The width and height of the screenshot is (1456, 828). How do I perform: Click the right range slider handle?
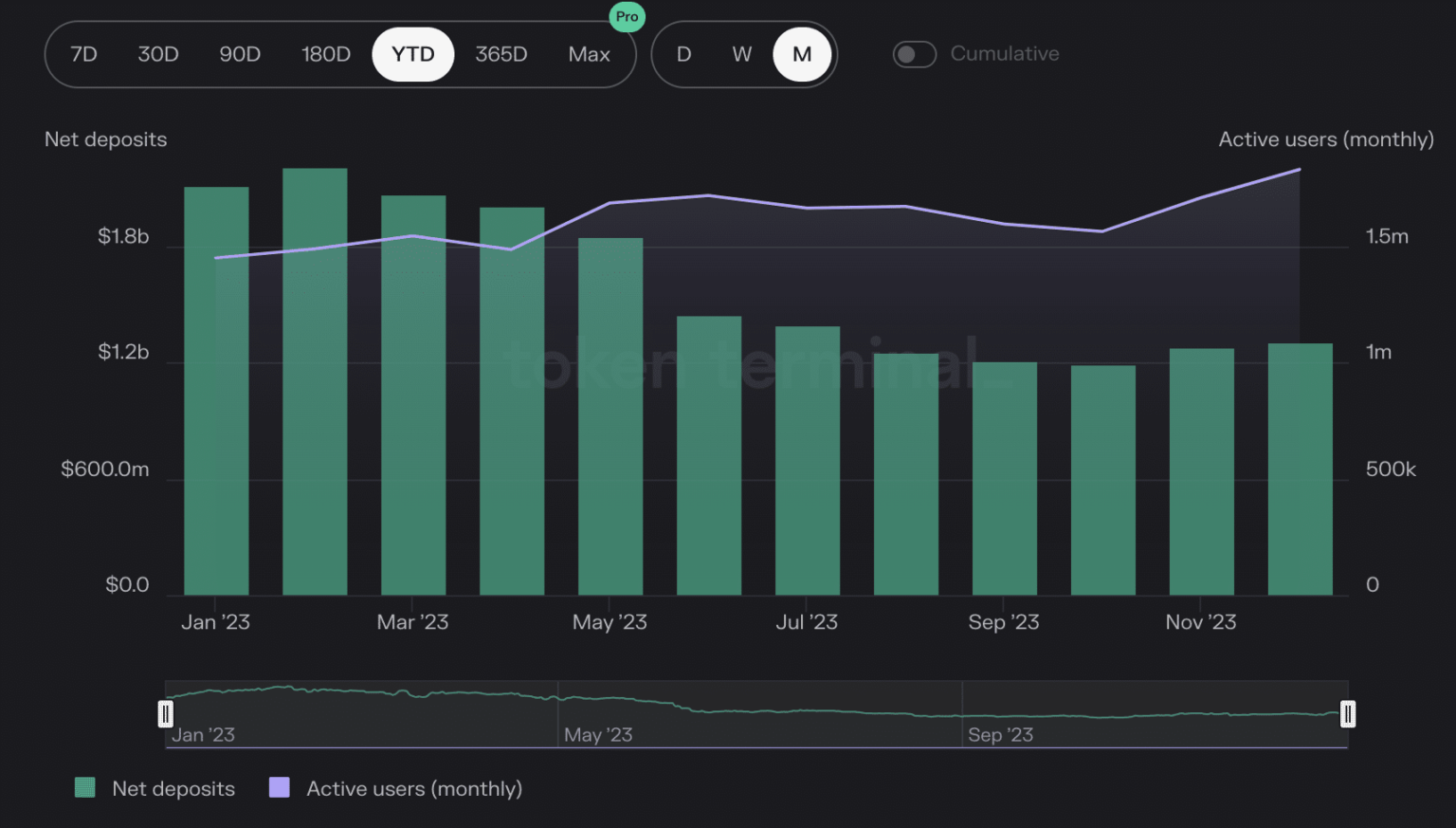click(x=1347, y=713)
